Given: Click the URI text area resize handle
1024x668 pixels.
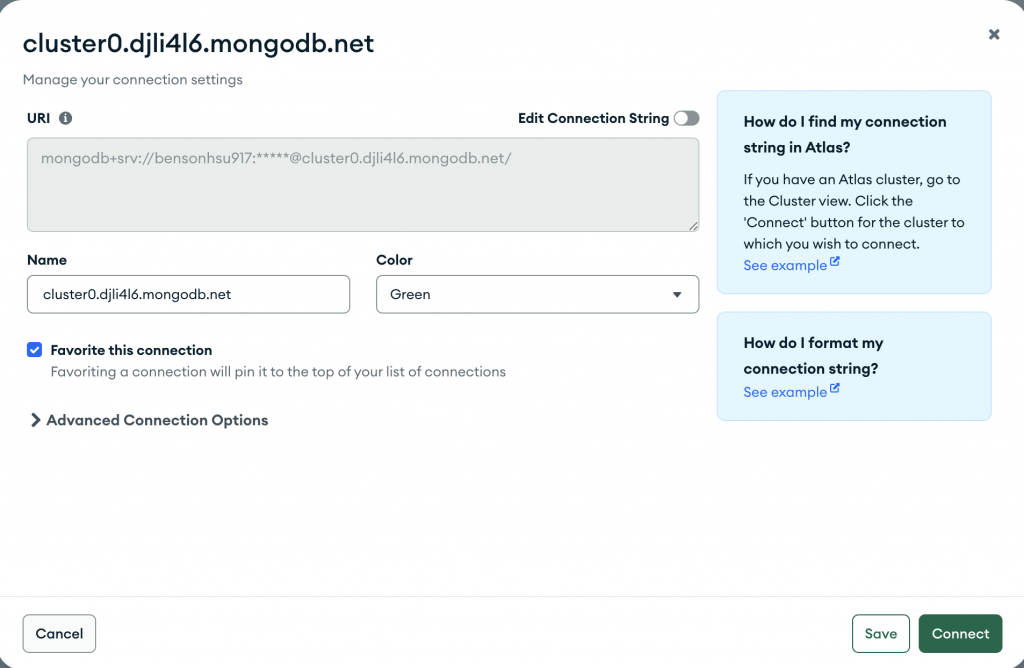Looking at the screenshot, I should click(x=693, y=226).
